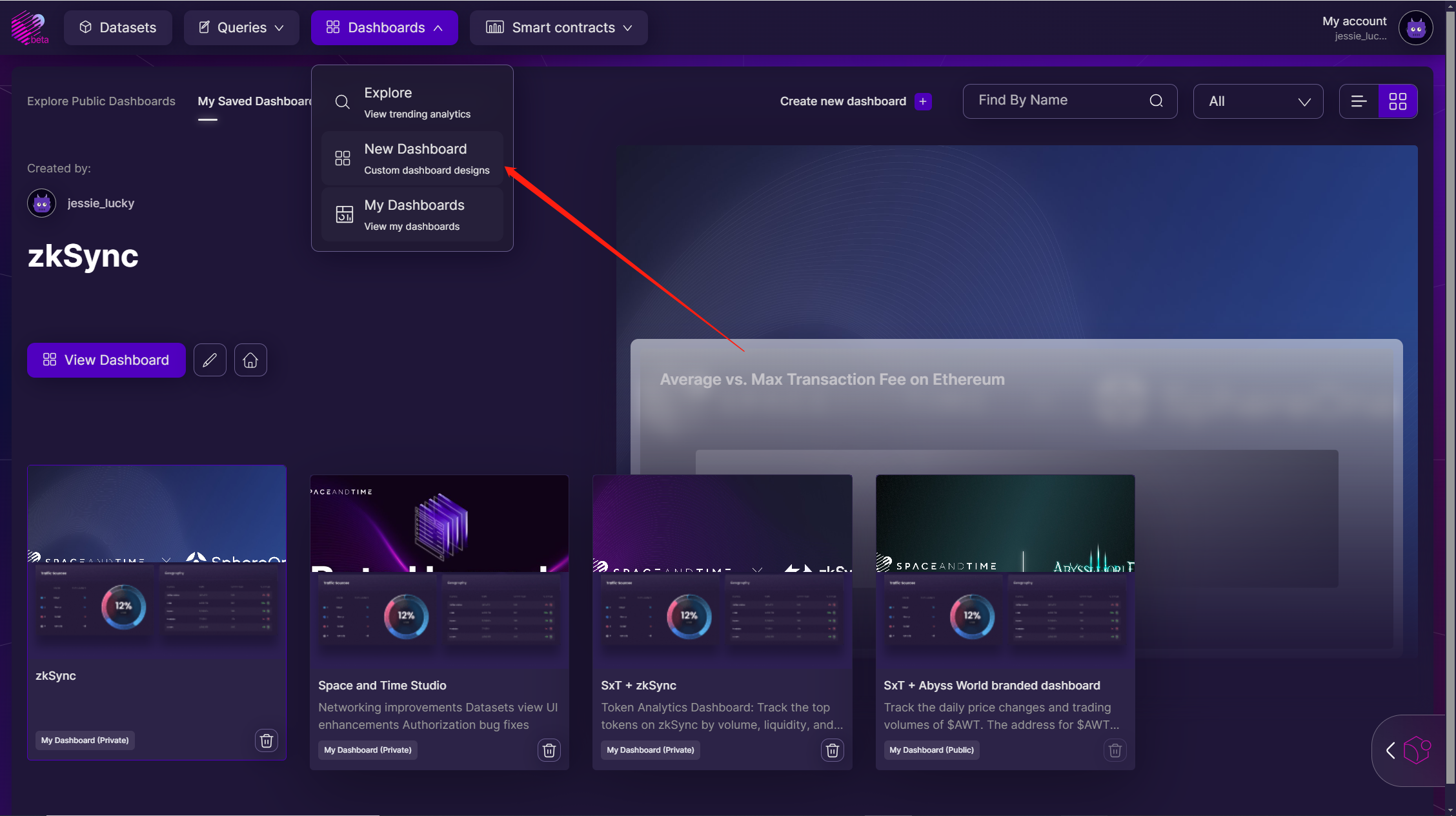Switch to list view layout
The image size is (1456, 816).
1359,101
